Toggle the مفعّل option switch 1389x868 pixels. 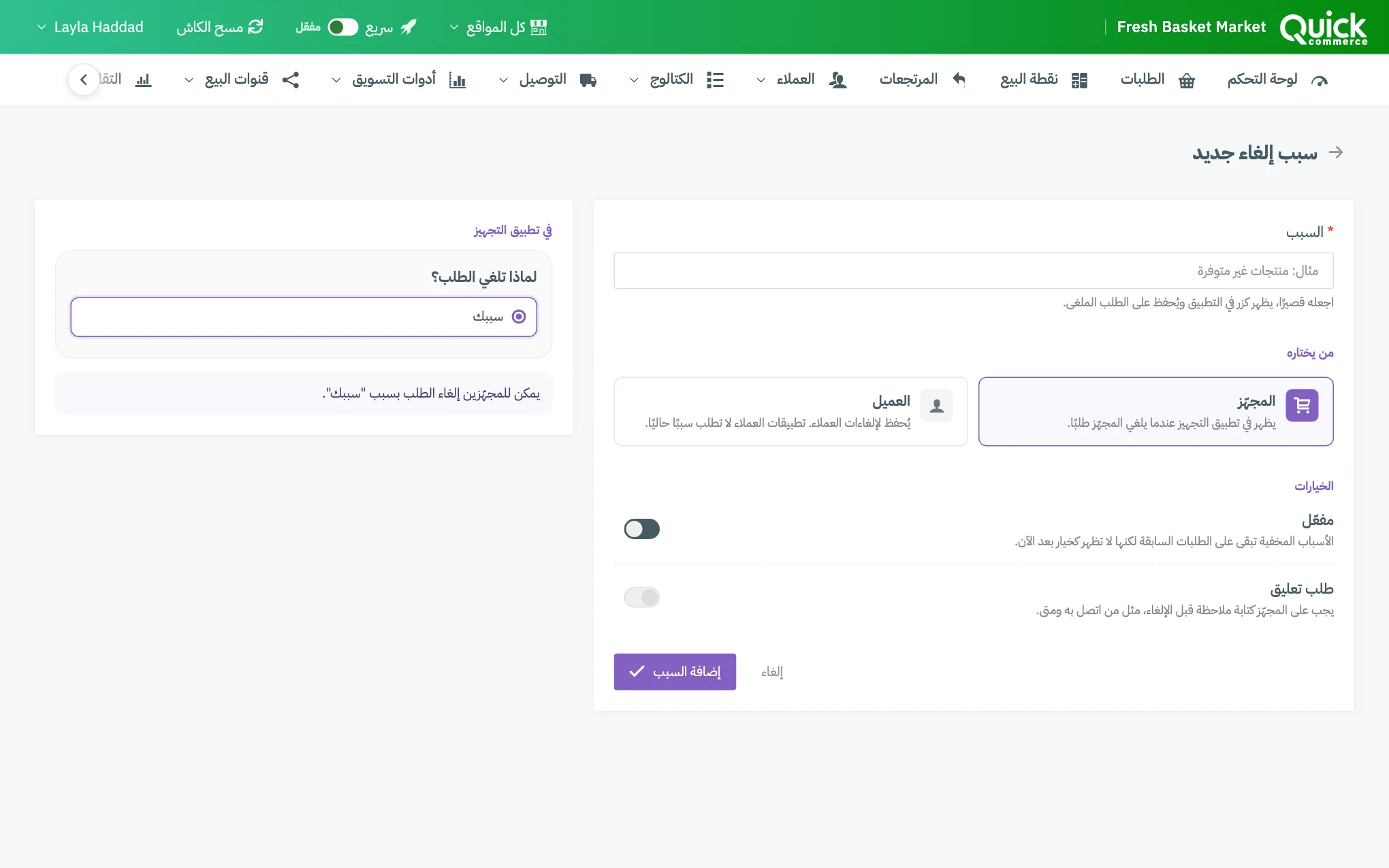641,529
